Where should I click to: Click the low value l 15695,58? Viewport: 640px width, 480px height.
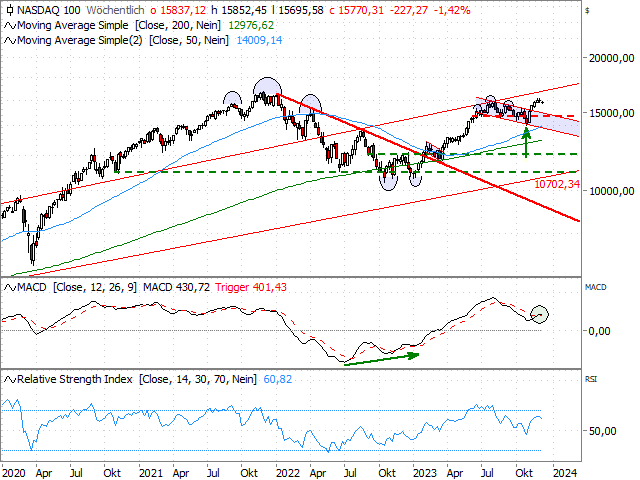pyautogui.click(x=298, y=10)
